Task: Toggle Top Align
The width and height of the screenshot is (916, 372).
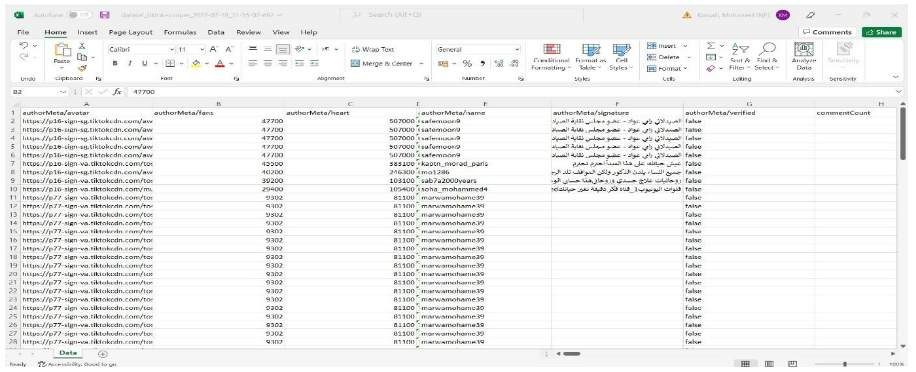Action: click(x=253, y=50)
